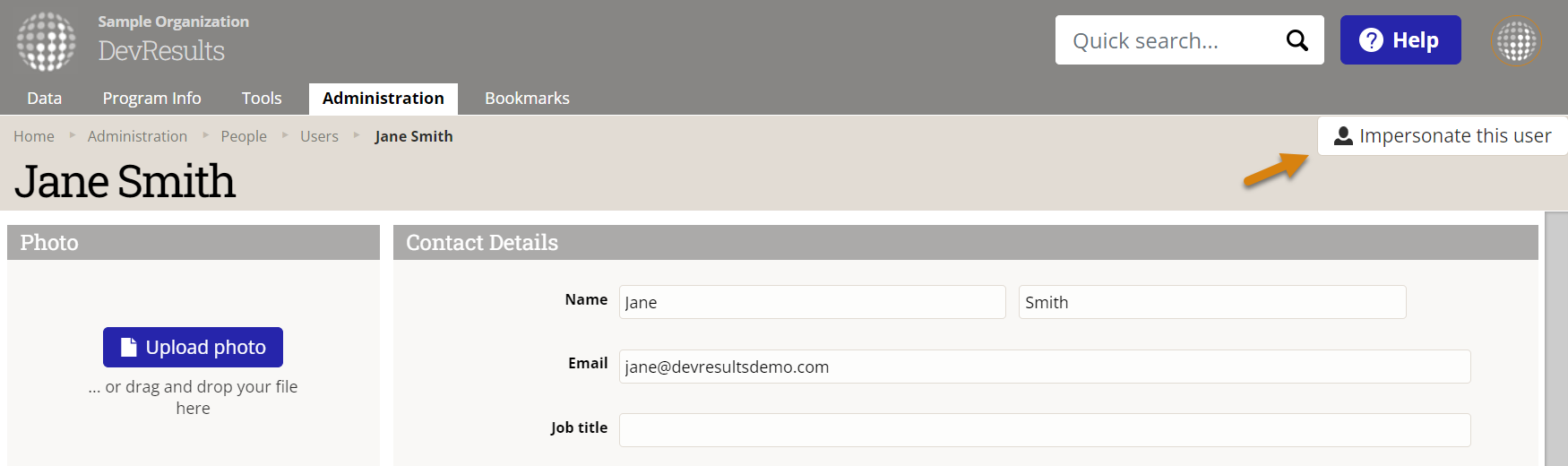Click the DevResults globe logo
This screenshot has width=1568, height=466.
47,41
